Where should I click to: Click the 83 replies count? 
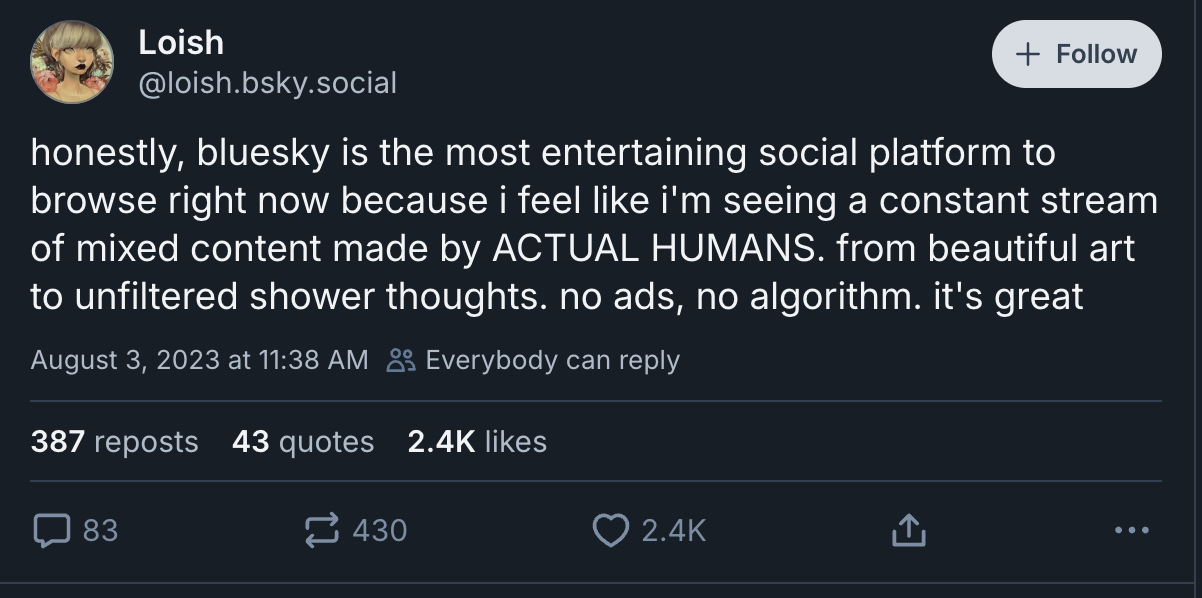(100, 531)
